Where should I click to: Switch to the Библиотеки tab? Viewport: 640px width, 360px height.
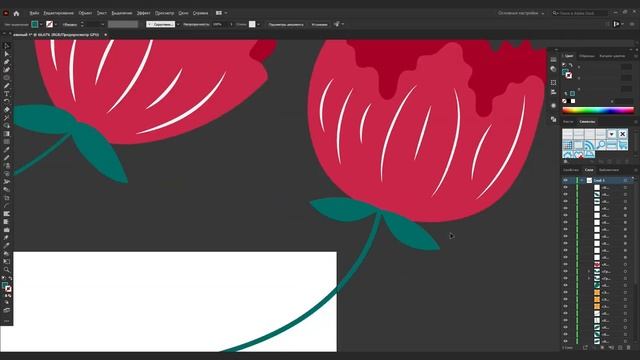point(609,170)
